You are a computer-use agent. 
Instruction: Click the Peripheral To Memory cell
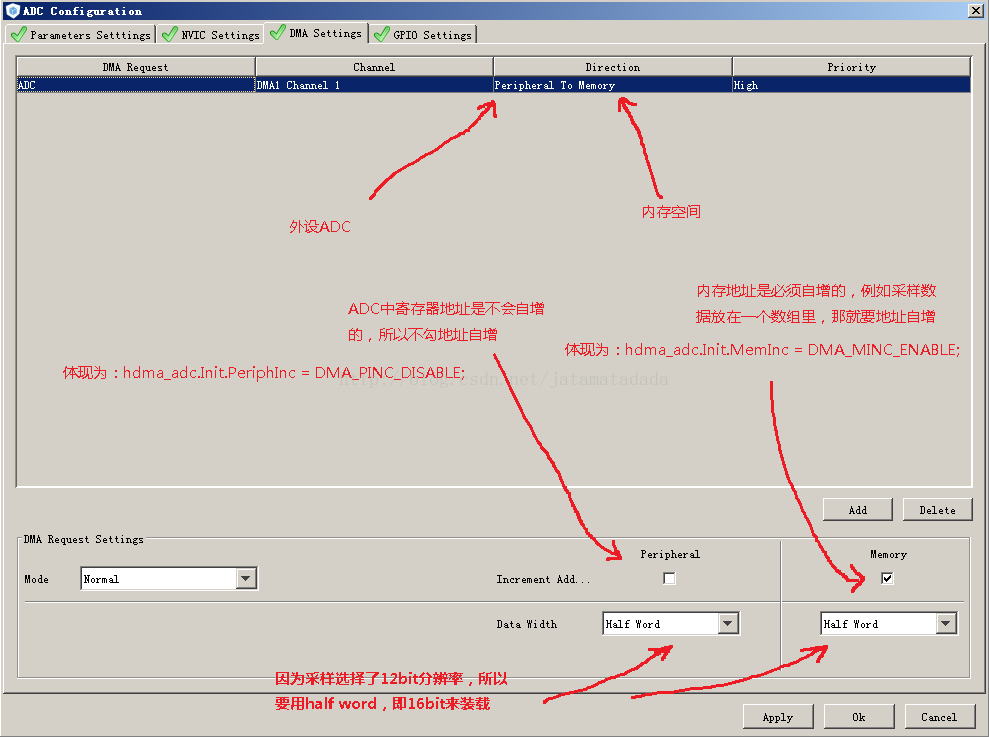(612, 85)
